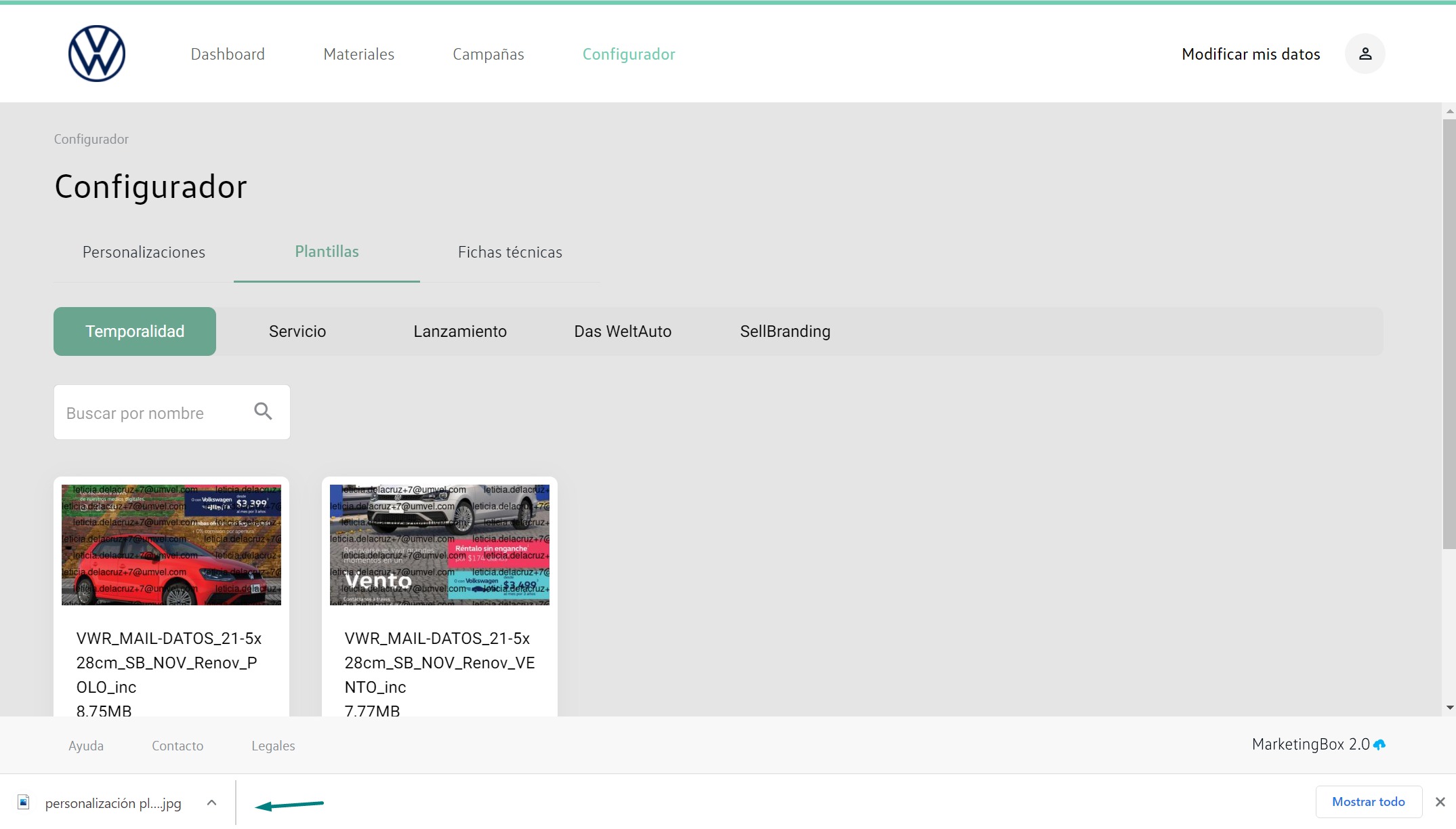Screen dimensions: 1456x829
Task: Switch to the Fichas técnicas tab
Action: 509,252
